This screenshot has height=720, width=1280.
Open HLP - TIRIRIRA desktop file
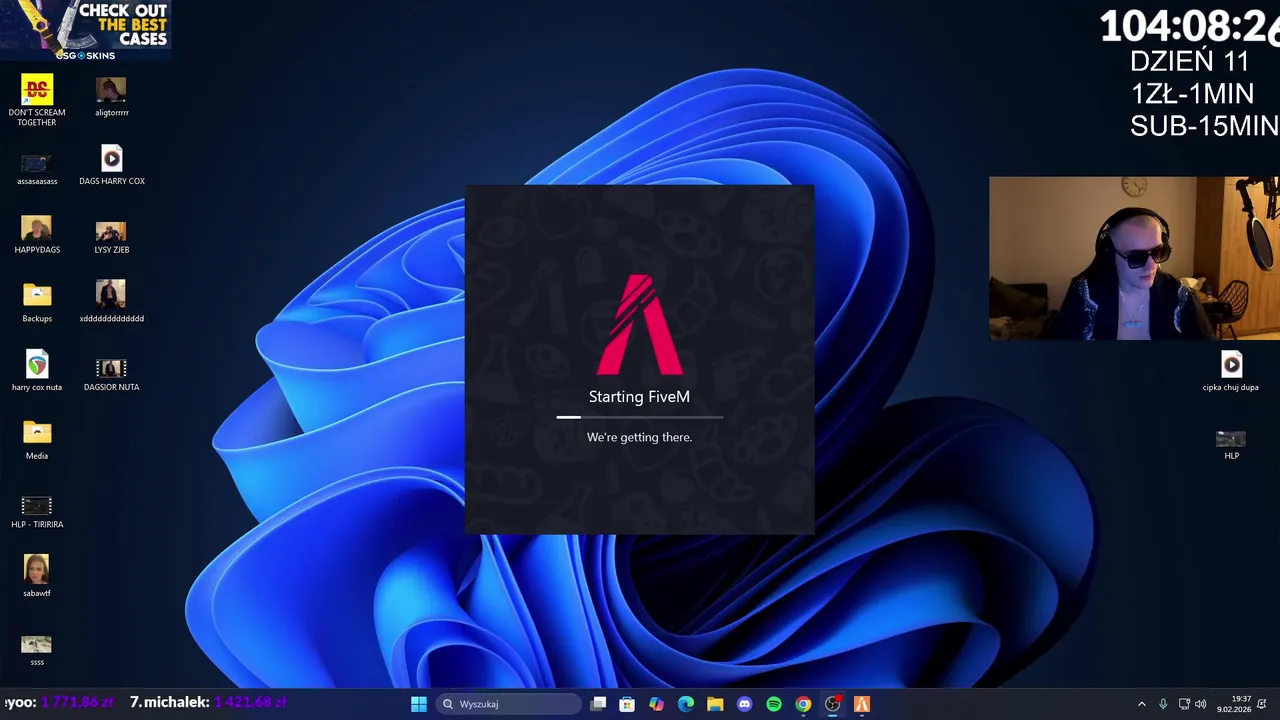pos(37,512)
